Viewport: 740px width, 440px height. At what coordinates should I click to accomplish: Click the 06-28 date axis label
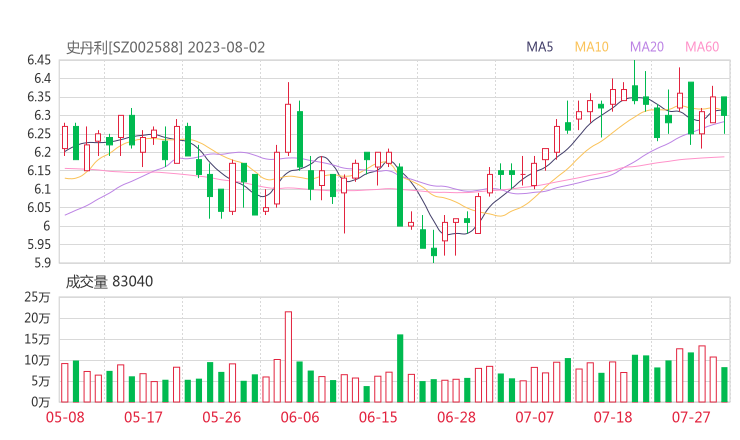pos(456,417)
